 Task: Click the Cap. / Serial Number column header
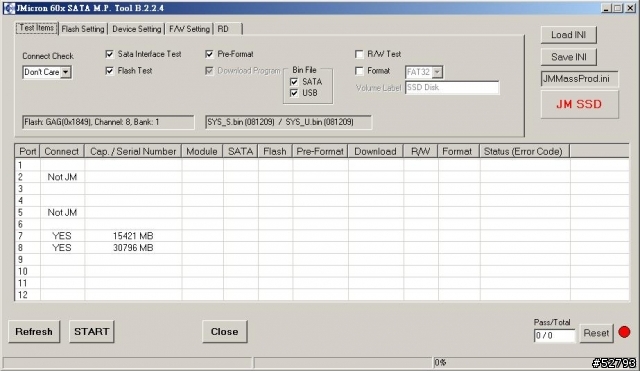(133, 151)
